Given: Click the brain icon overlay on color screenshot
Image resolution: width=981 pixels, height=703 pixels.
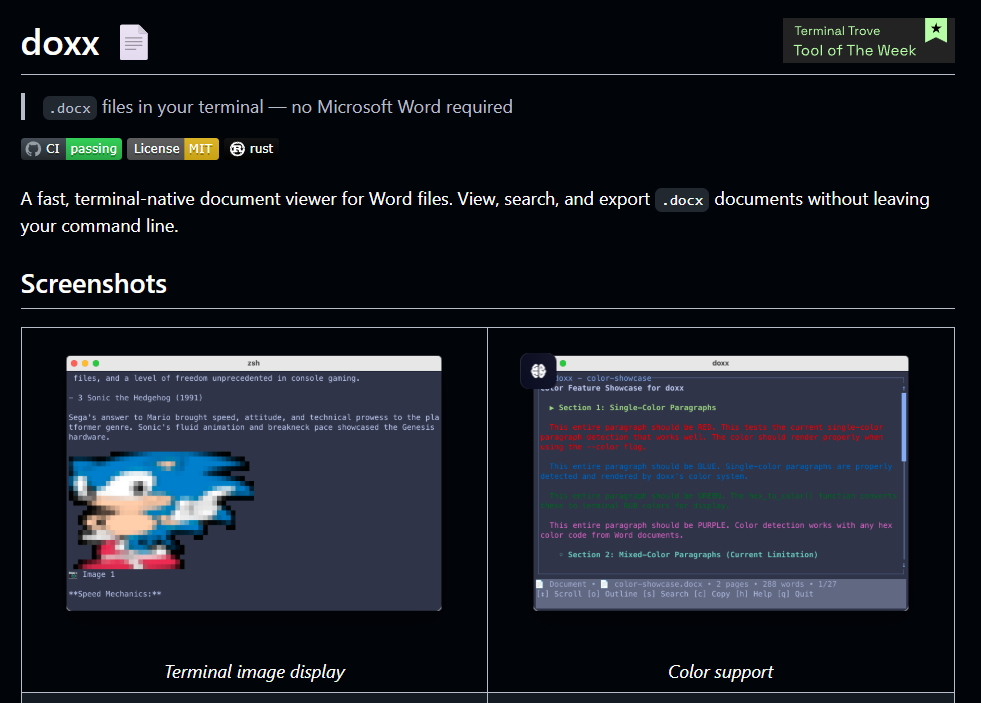Looking at the screenshot, I should point(539,371).
